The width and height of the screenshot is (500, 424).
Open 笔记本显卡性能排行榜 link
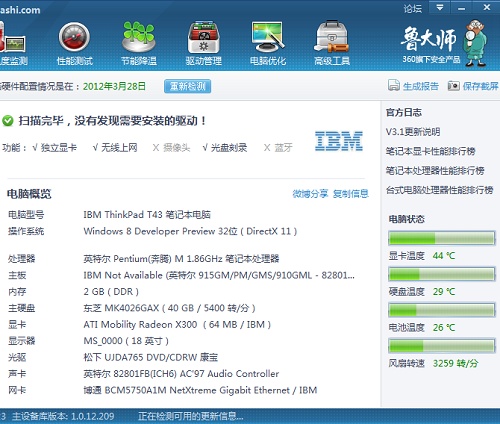[x=430, y=151]
